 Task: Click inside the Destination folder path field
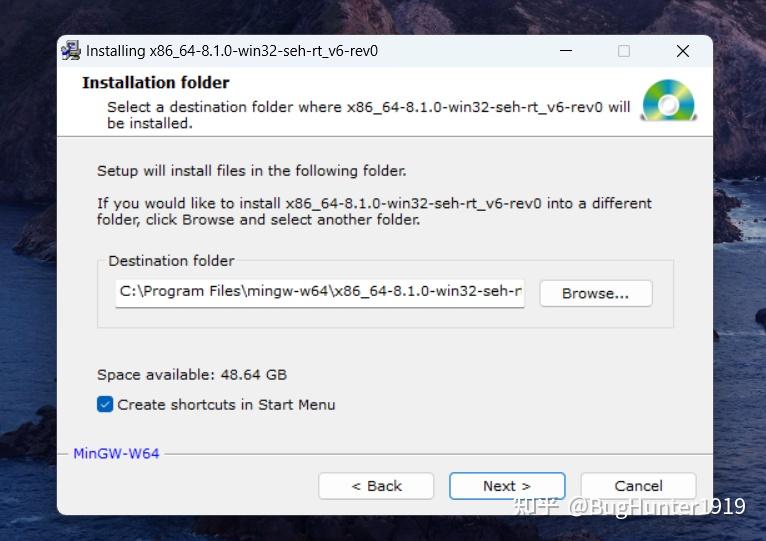tap(320, 292)
